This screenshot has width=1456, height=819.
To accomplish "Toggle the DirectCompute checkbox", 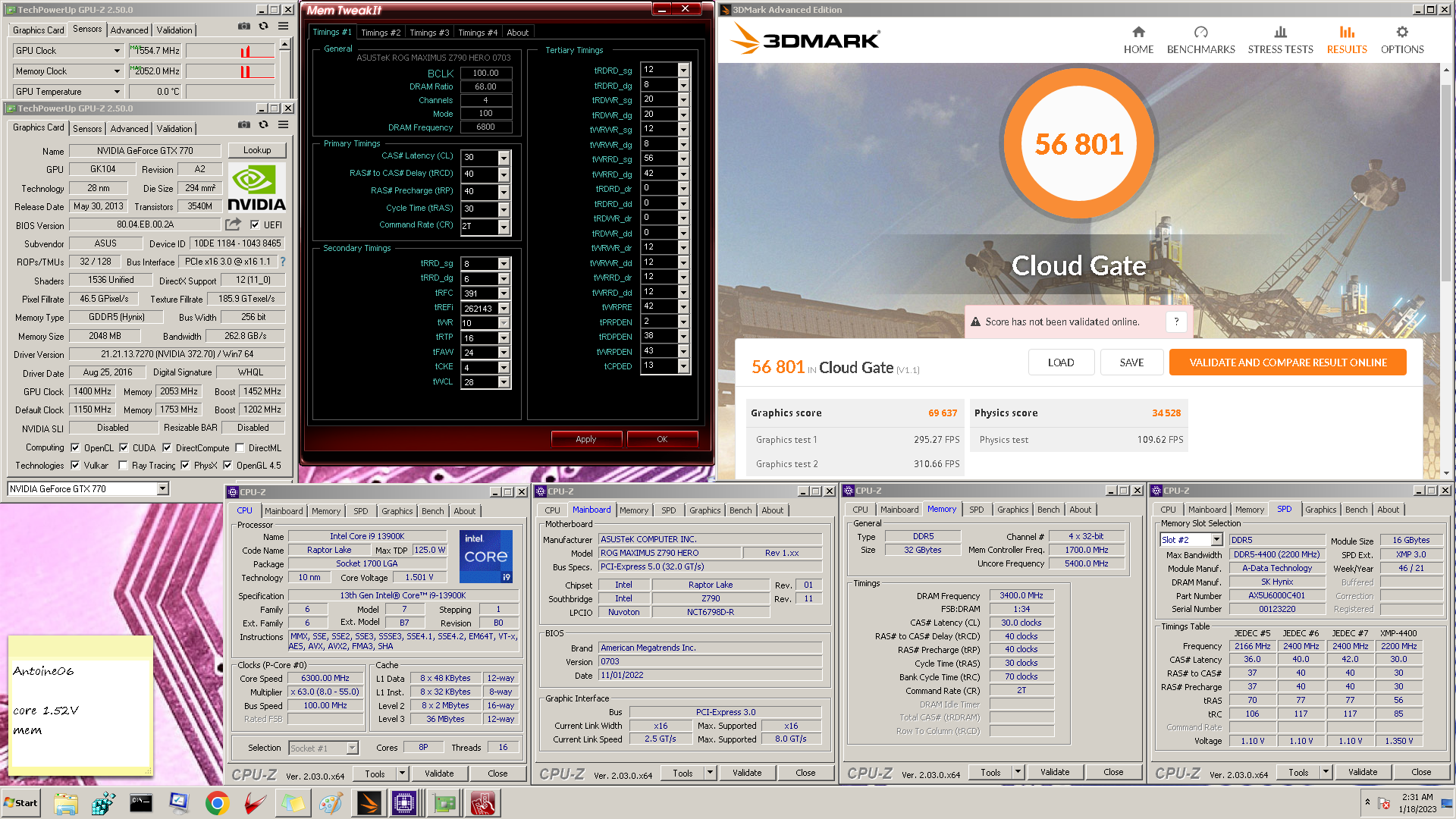I will coord(167,447).
